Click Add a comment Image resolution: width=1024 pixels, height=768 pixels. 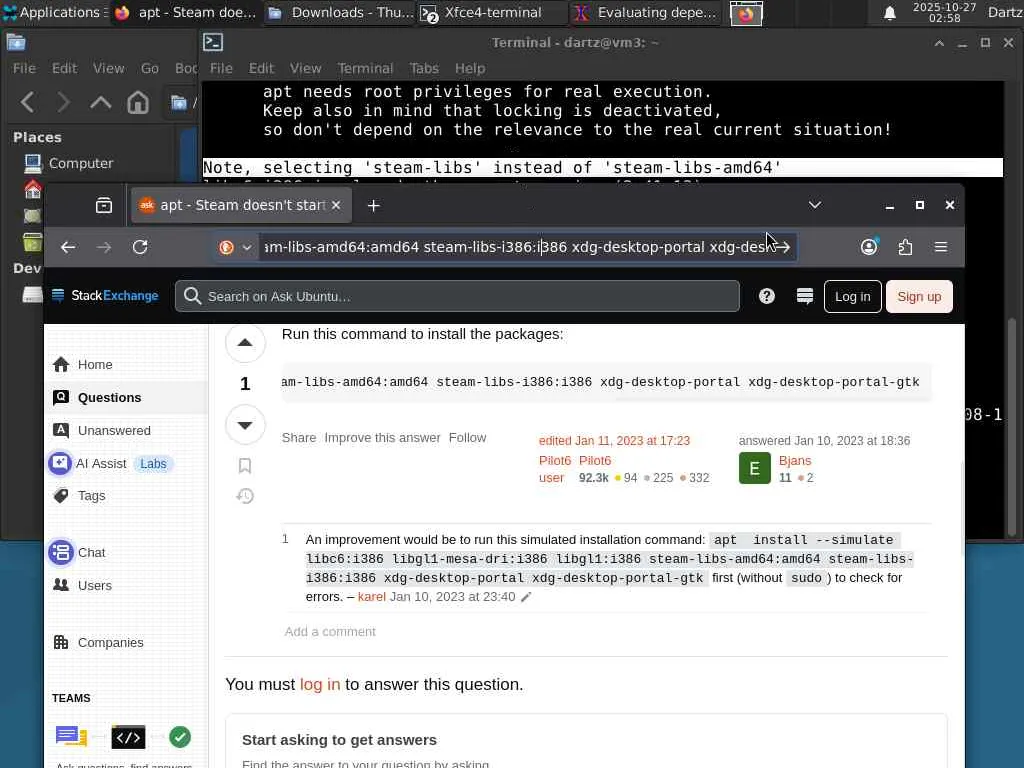(x=330, y=632)
